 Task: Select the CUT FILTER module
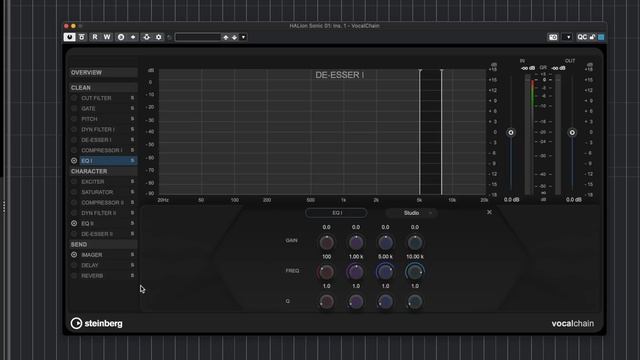click(x=96, y=98)
